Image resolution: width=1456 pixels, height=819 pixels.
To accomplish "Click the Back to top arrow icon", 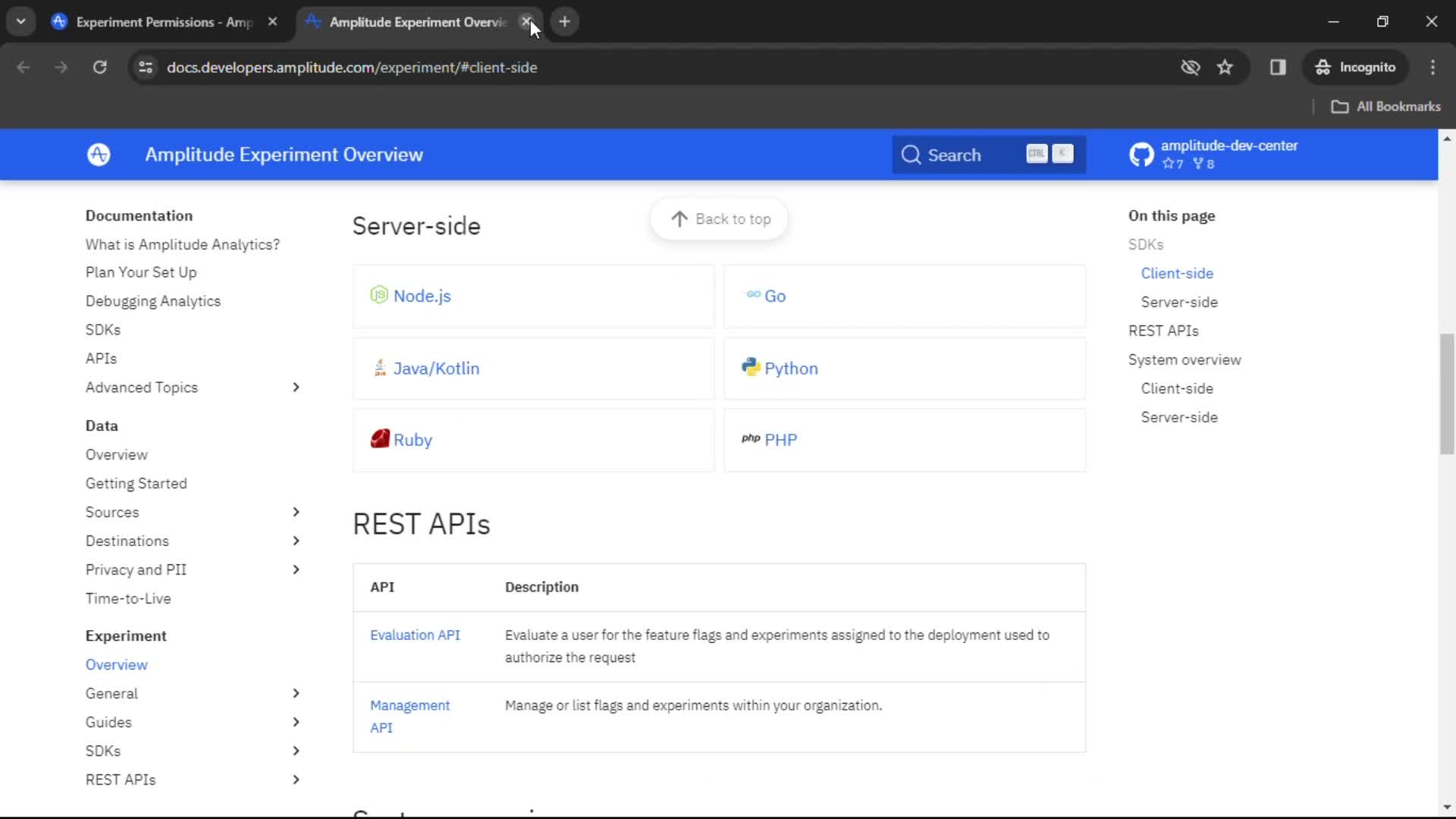I will 679,219.
